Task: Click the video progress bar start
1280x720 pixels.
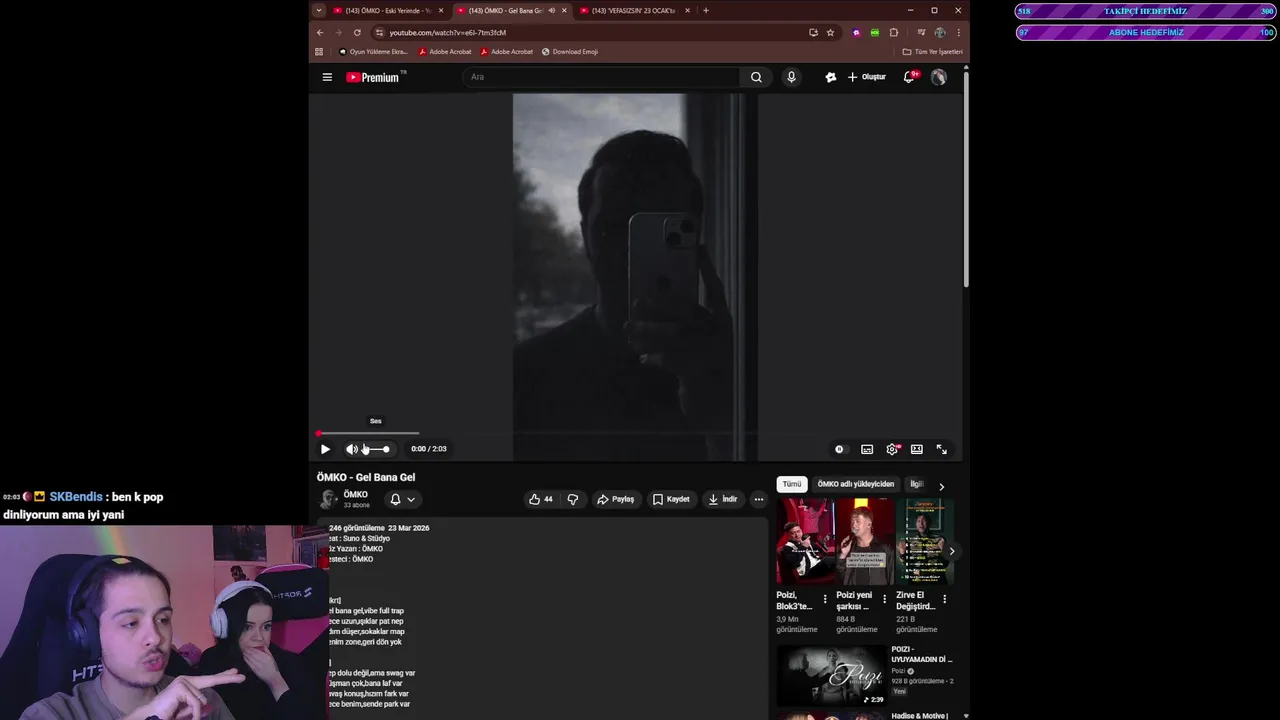Action: pos(319,434)
